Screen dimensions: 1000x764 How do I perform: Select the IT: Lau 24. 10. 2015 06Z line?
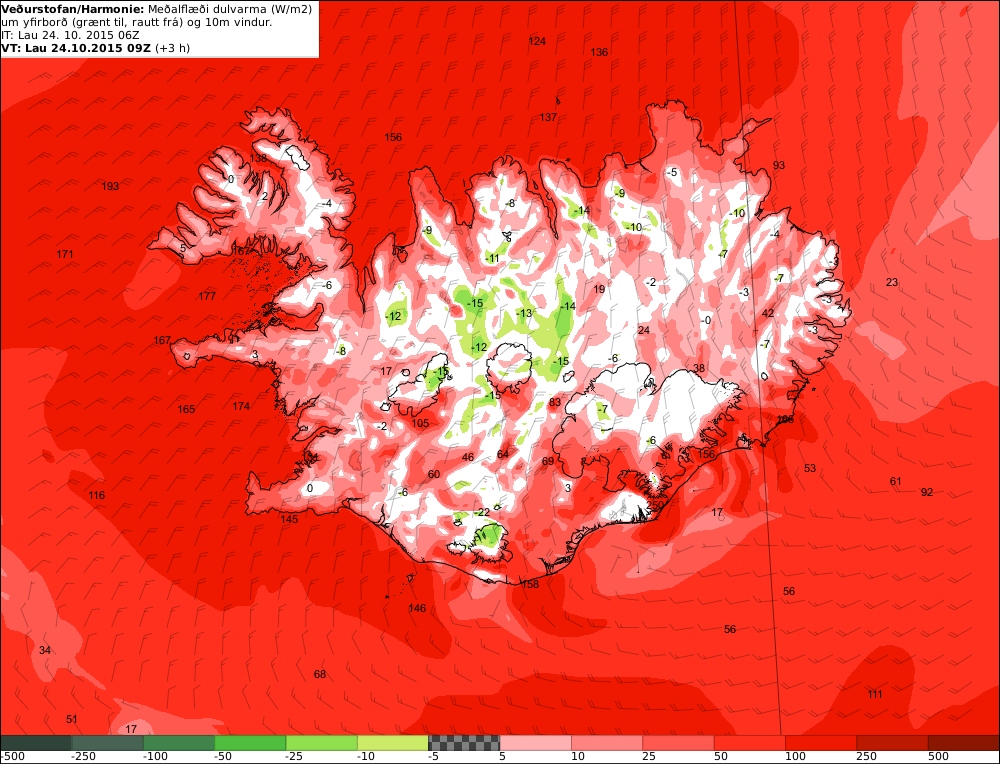click(x=70, y=35)
